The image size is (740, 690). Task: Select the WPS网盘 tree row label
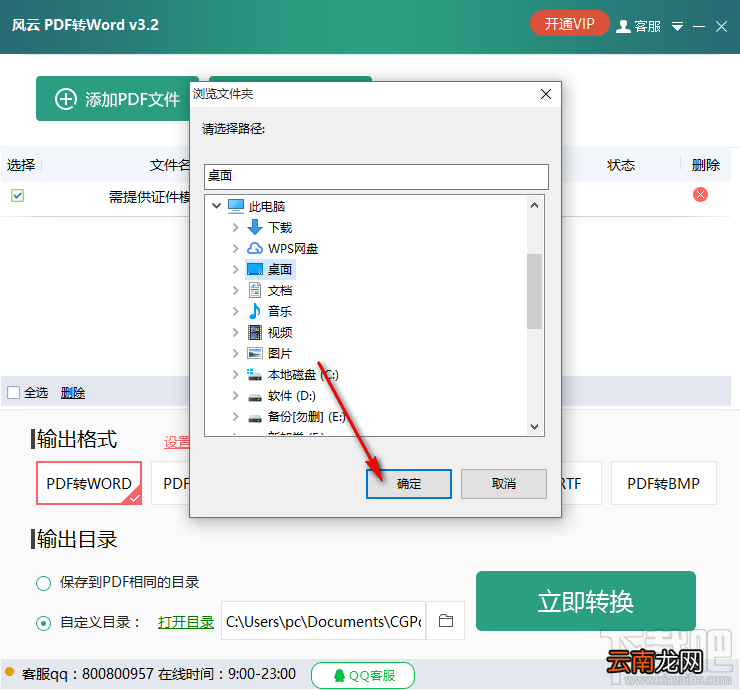293,249
